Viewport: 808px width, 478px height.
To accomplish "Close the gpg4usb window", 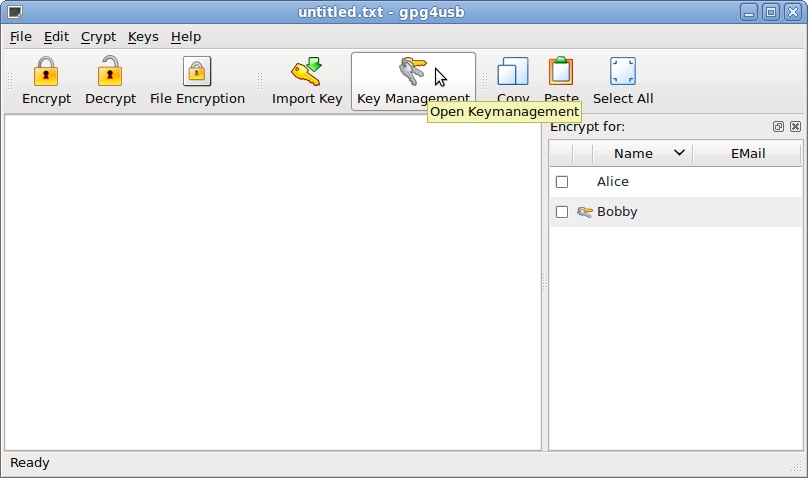I will click(793, 12).
